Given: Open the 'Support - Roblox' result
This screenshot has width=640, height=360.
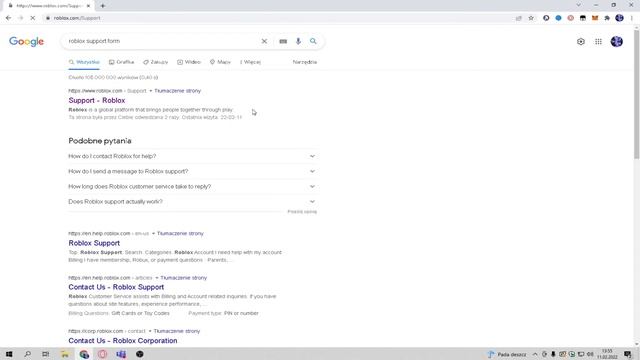Looking at the screenshot, I should tap(97, 100).
